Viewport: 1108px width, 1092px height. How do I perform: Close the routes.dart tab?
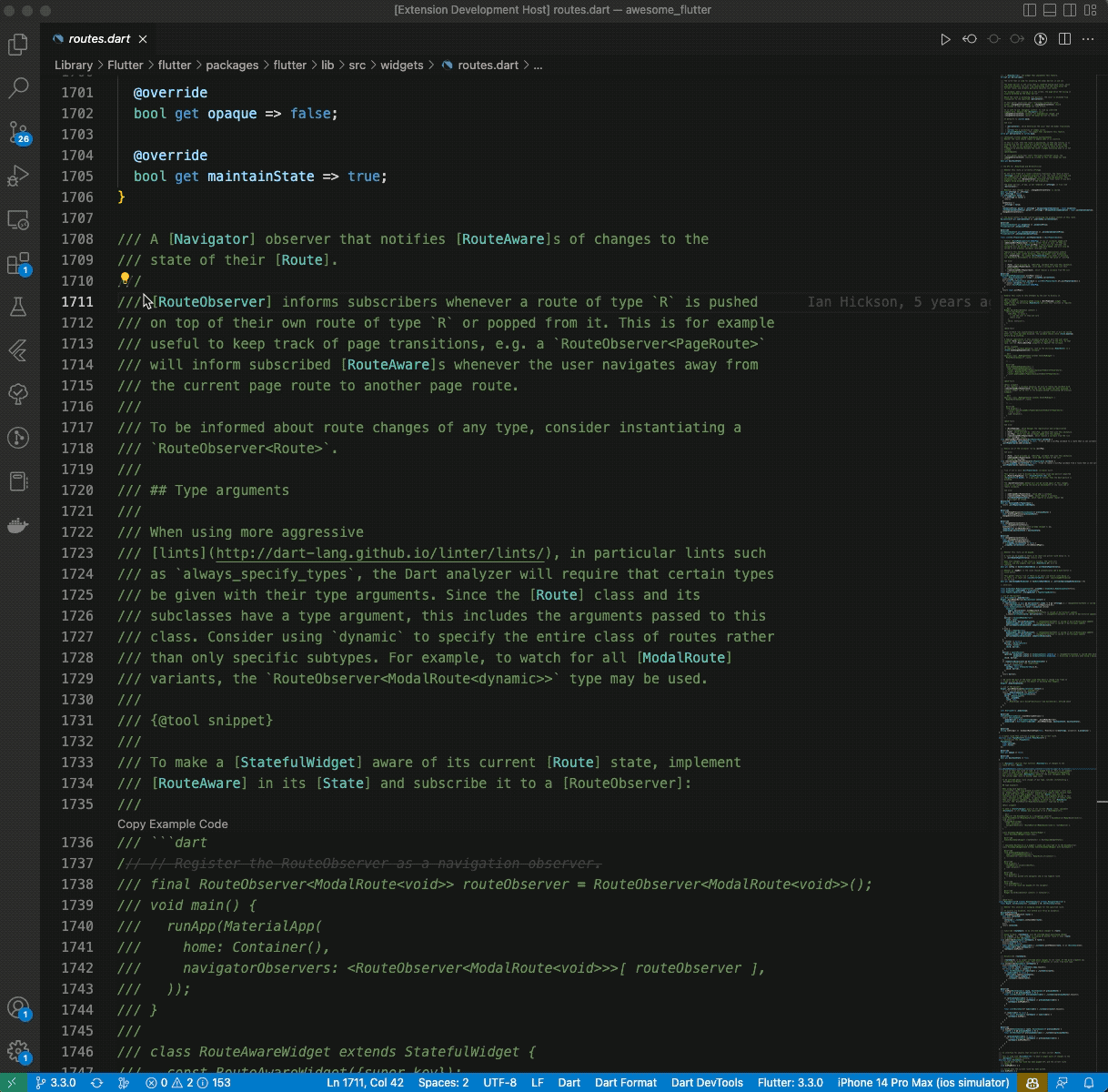(143, 39)
